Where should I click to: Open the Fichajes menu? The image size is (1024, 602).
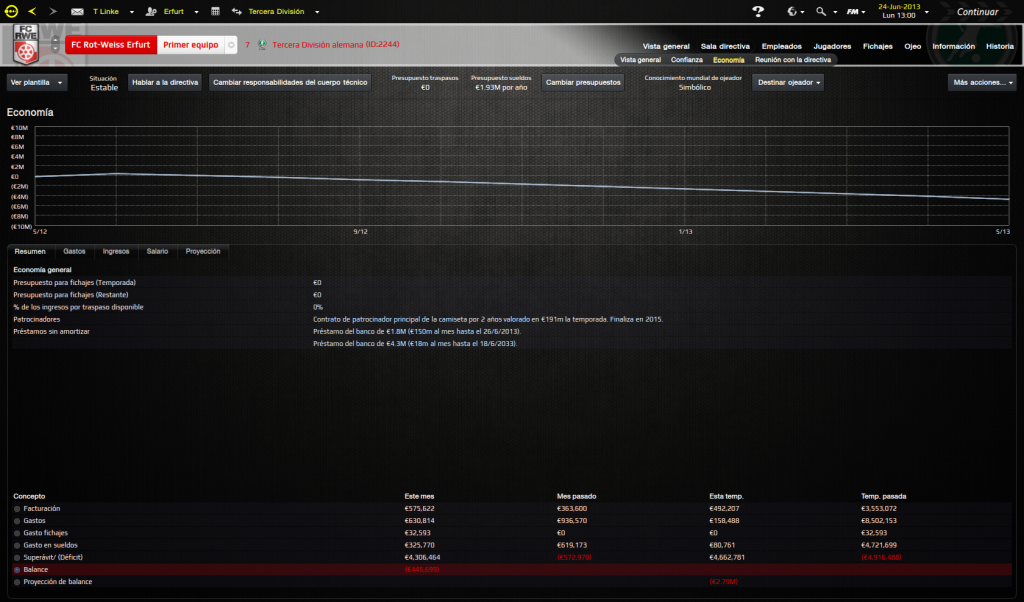pos(877,46)
